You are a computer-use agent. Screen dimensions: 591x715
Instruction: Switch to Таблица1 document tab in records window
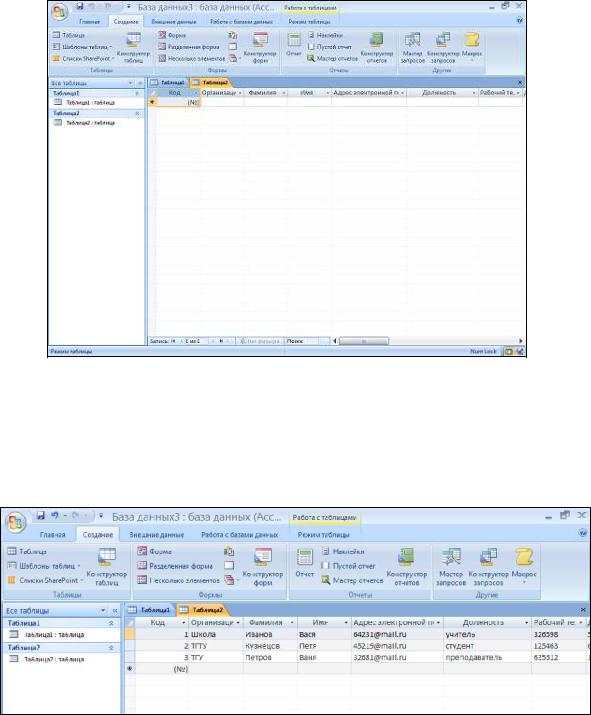[149, 610]
